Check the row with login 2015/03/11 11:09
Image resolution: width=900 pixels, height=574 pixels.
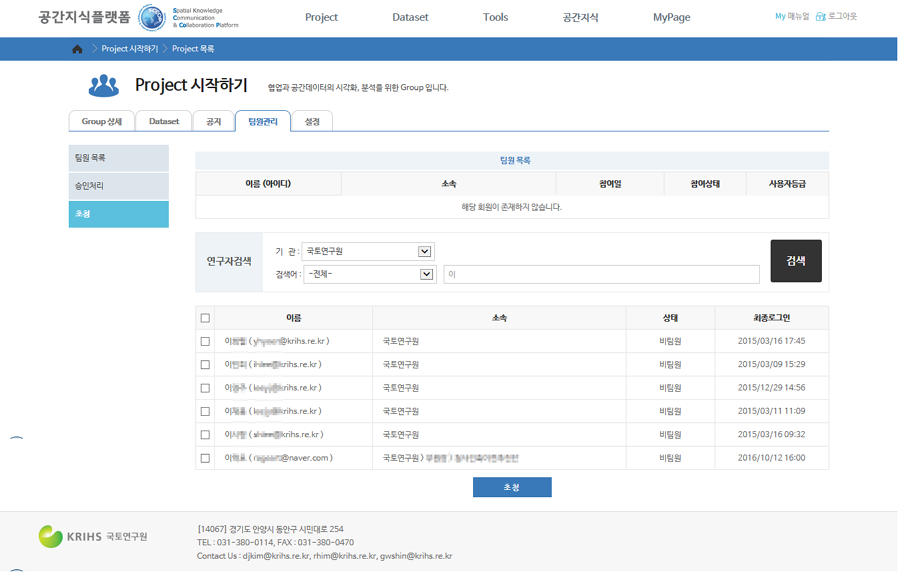(205, 412)
